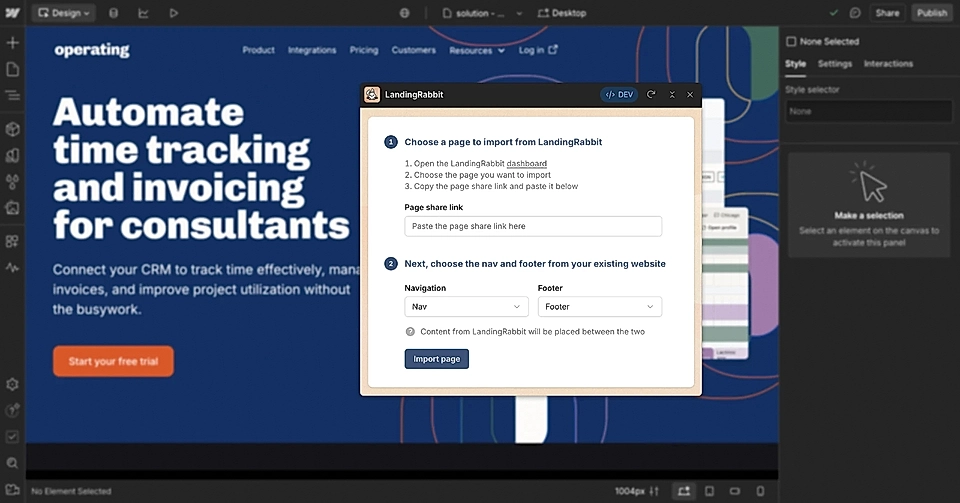Close the LandingRabbit app panel
Image resolution: width=960 pixels, height=503 pixels.
pyautogui.click(x=690, y=94)
